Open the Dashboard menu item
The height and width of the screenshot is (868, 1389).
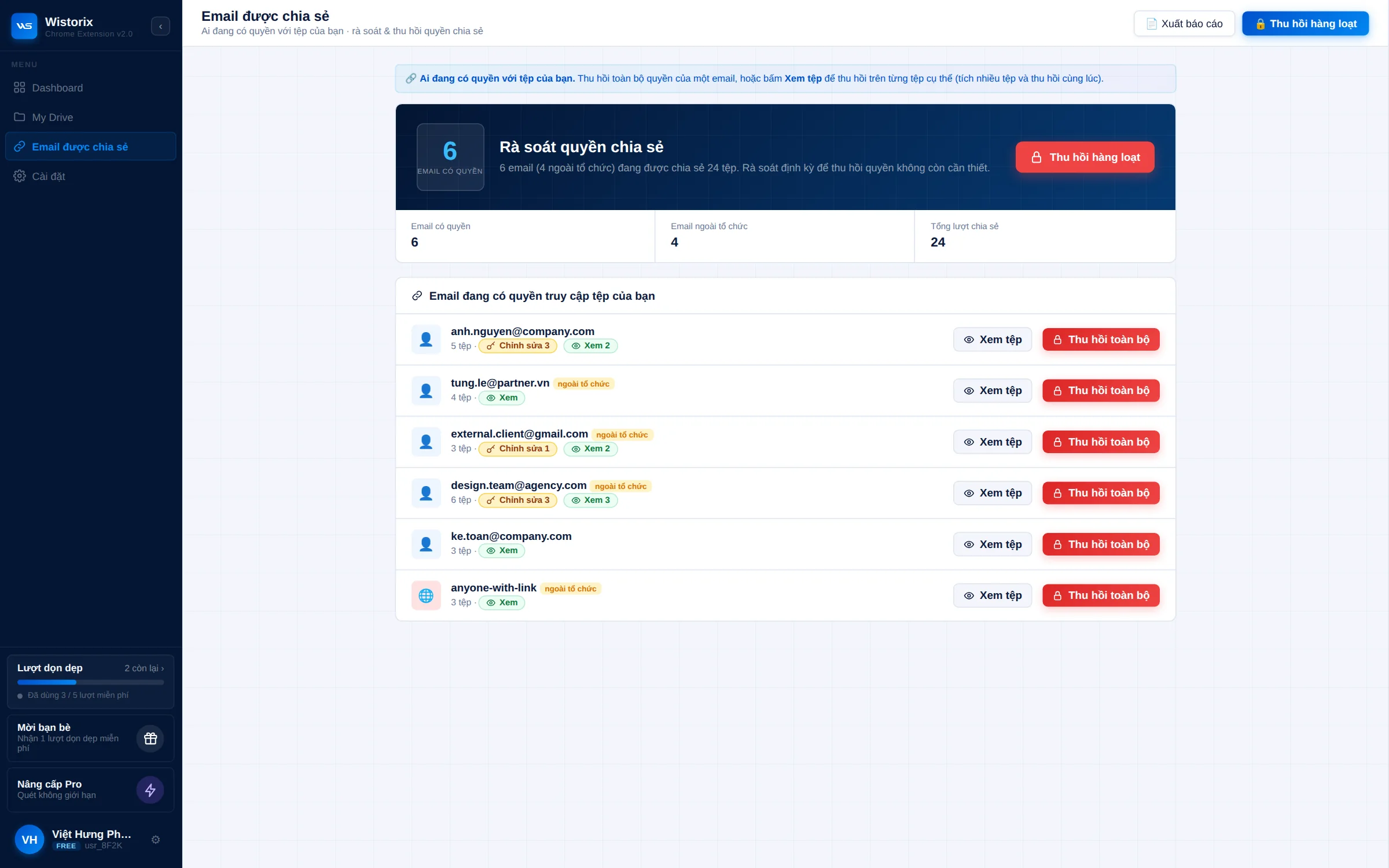pyautogui.click(x=91, y=88)
